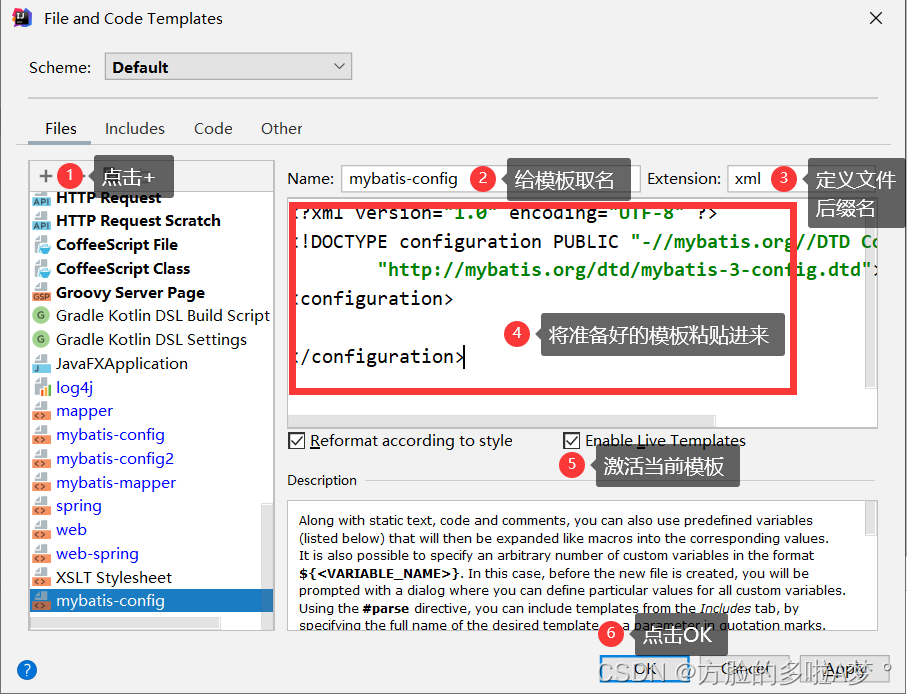
Task: Click the OK button
Action: pyautogui.click(x=644, y=669)
